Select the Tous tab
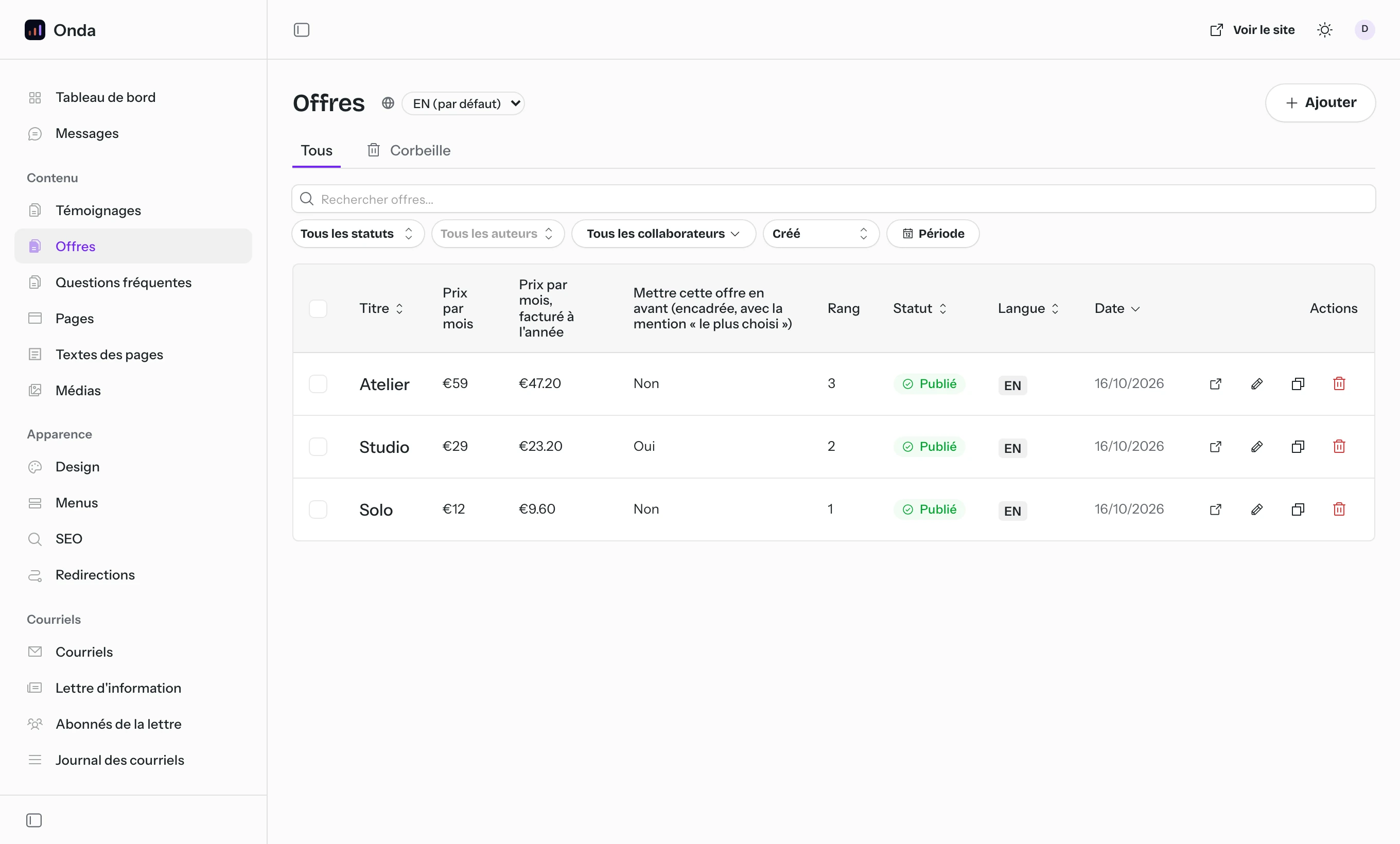This screenshot has height=844, width=1400. [x=317, y=150]
